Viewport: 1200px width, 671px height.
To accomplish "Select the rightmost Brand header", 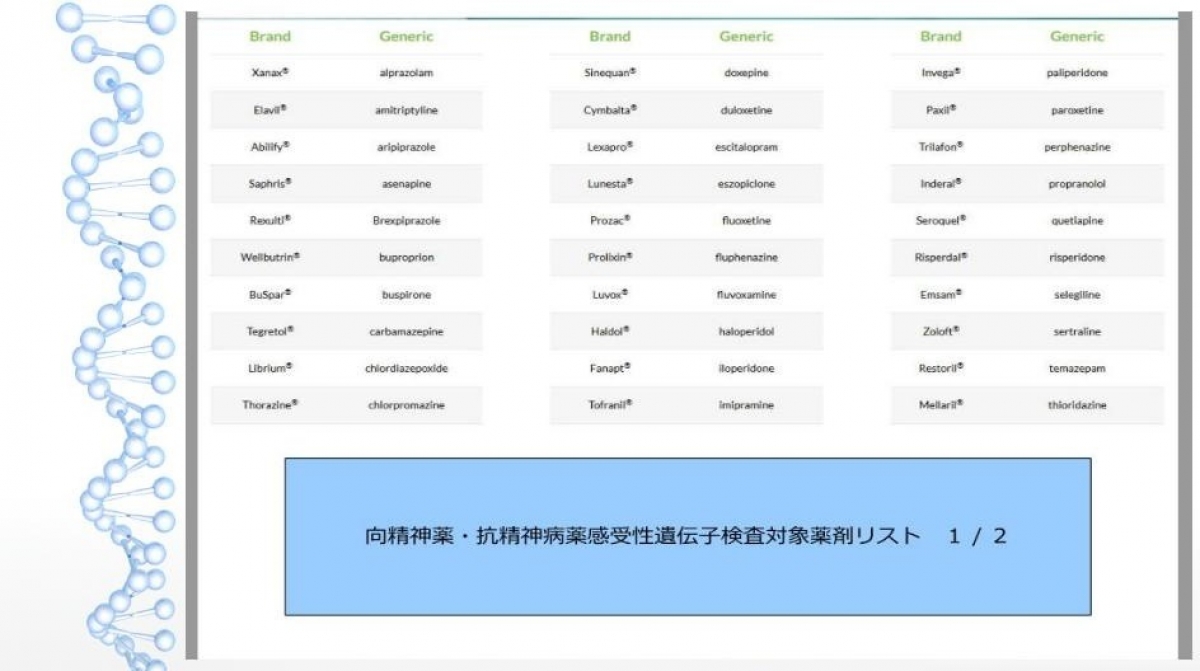I will [940, 36].
